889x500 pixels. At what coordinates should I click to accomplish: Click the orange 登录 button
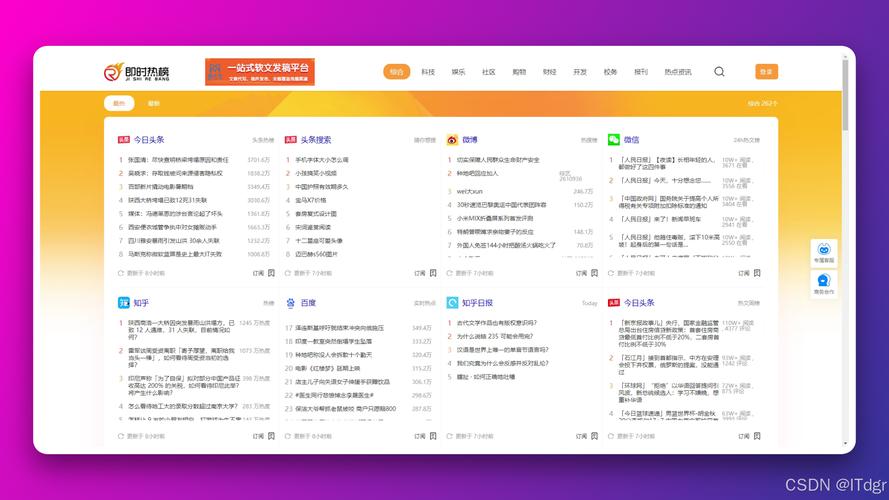(766, 72)
